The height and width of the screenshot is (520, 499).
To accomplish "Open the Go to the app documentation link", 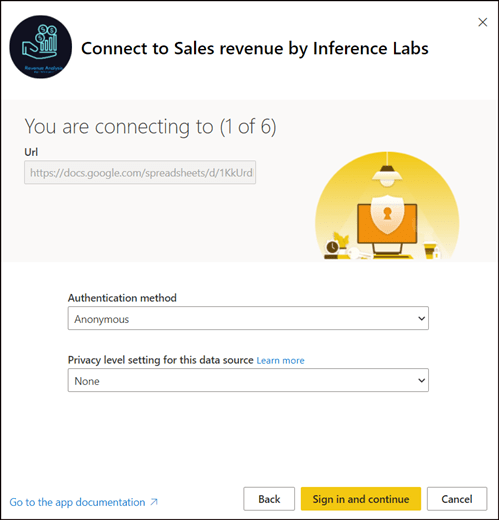I will click(77, 502).
